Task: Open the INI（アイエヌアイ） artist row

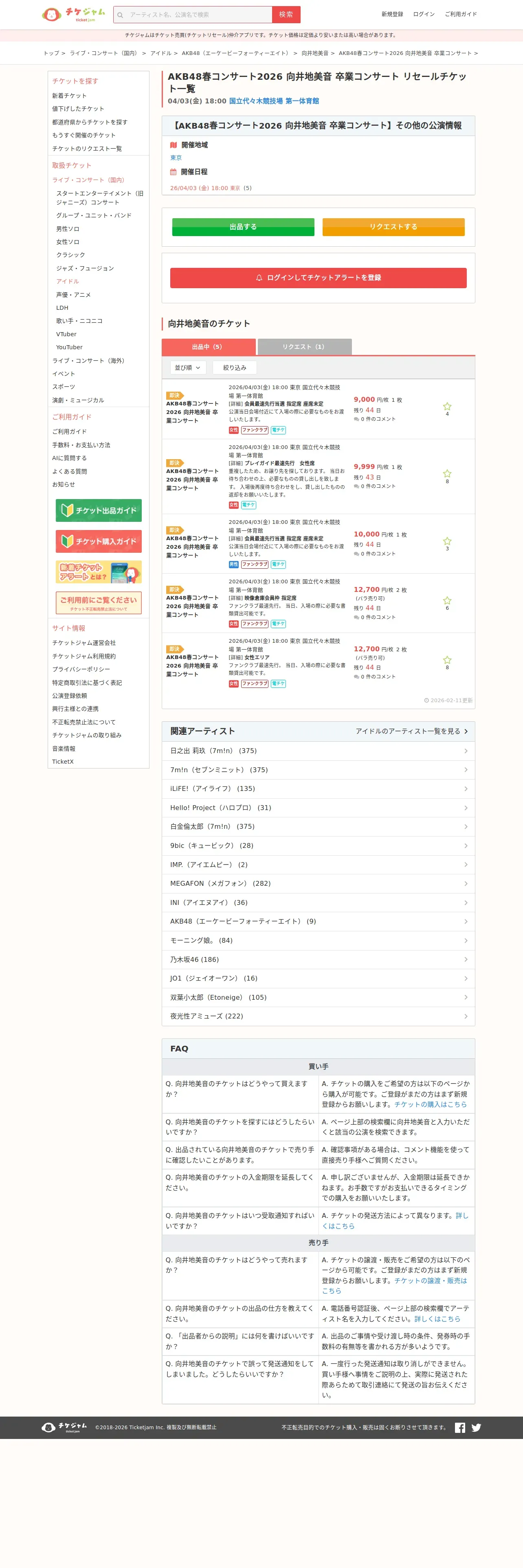Action: pos(319,903)
